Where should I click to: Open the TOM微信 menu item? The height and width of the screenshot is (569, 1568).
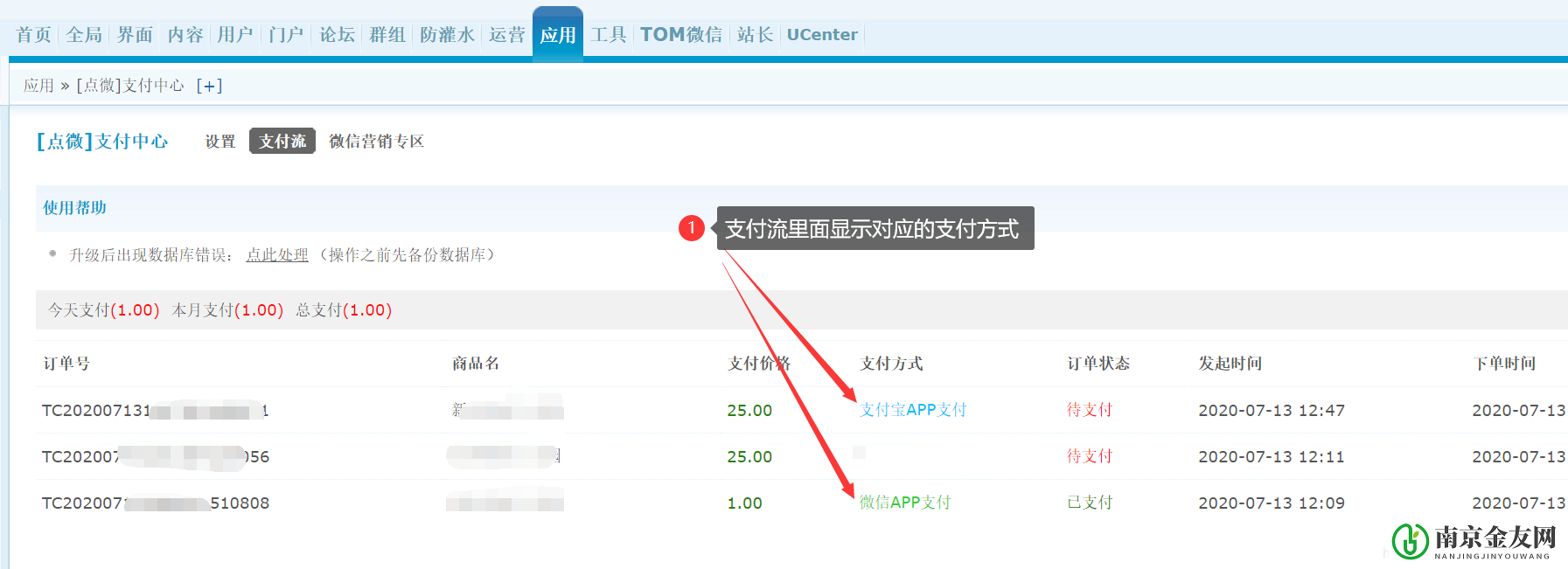pyautogui.click(x=680, y=35)
